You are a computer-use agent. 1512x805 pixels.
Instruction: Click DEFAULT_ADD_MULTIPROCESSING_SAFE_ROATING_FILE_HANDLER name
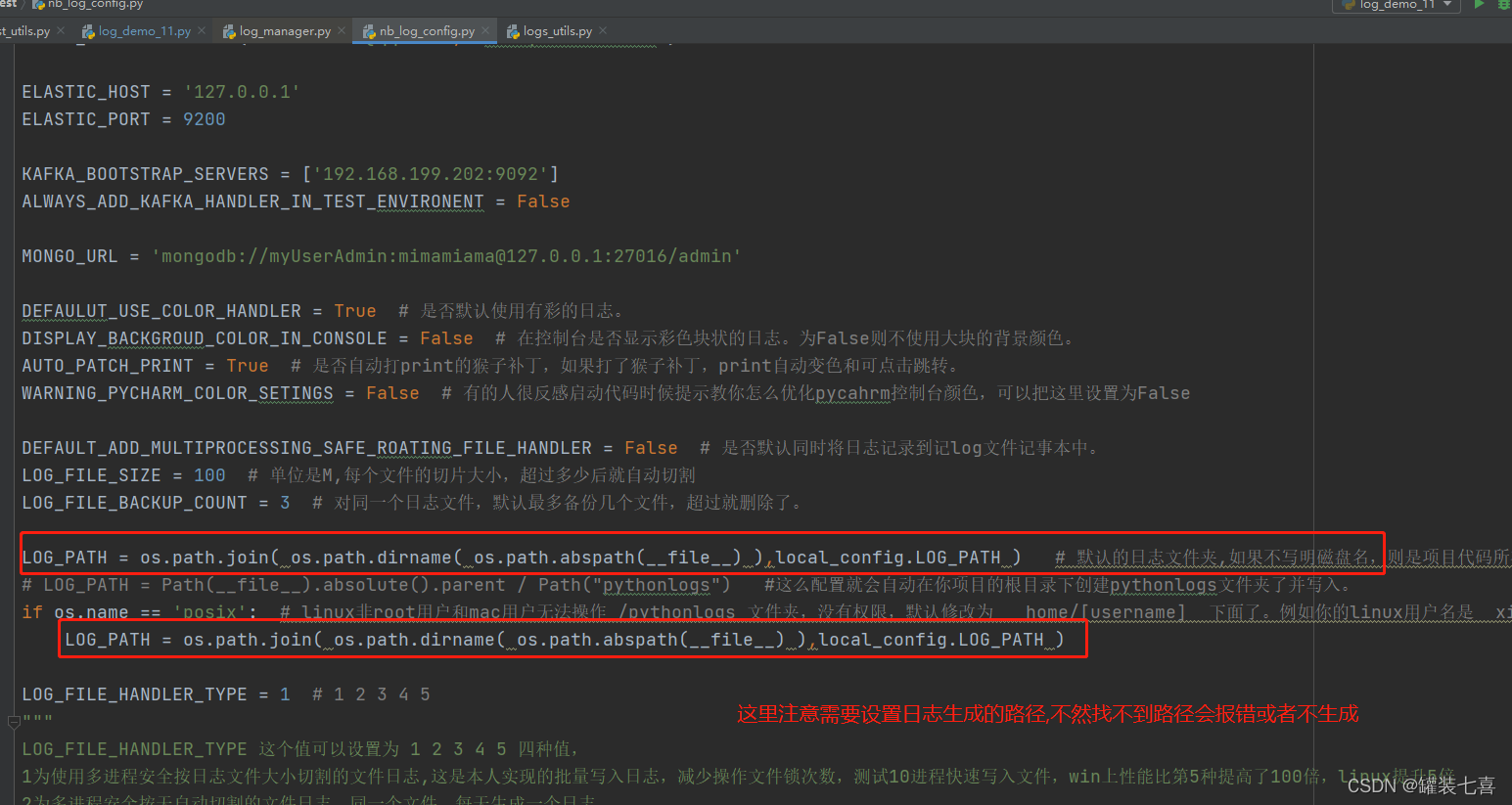tap(306, 448)
